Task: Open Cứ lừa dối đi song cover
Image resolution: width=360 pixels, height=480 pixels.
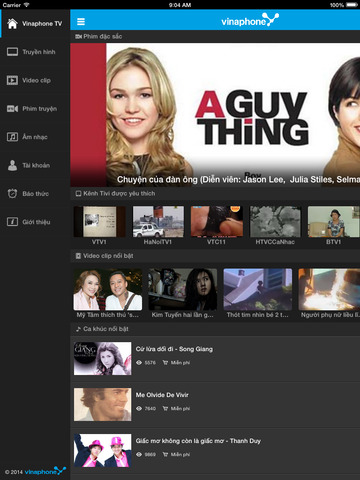Action: click(x=103, y=358)
